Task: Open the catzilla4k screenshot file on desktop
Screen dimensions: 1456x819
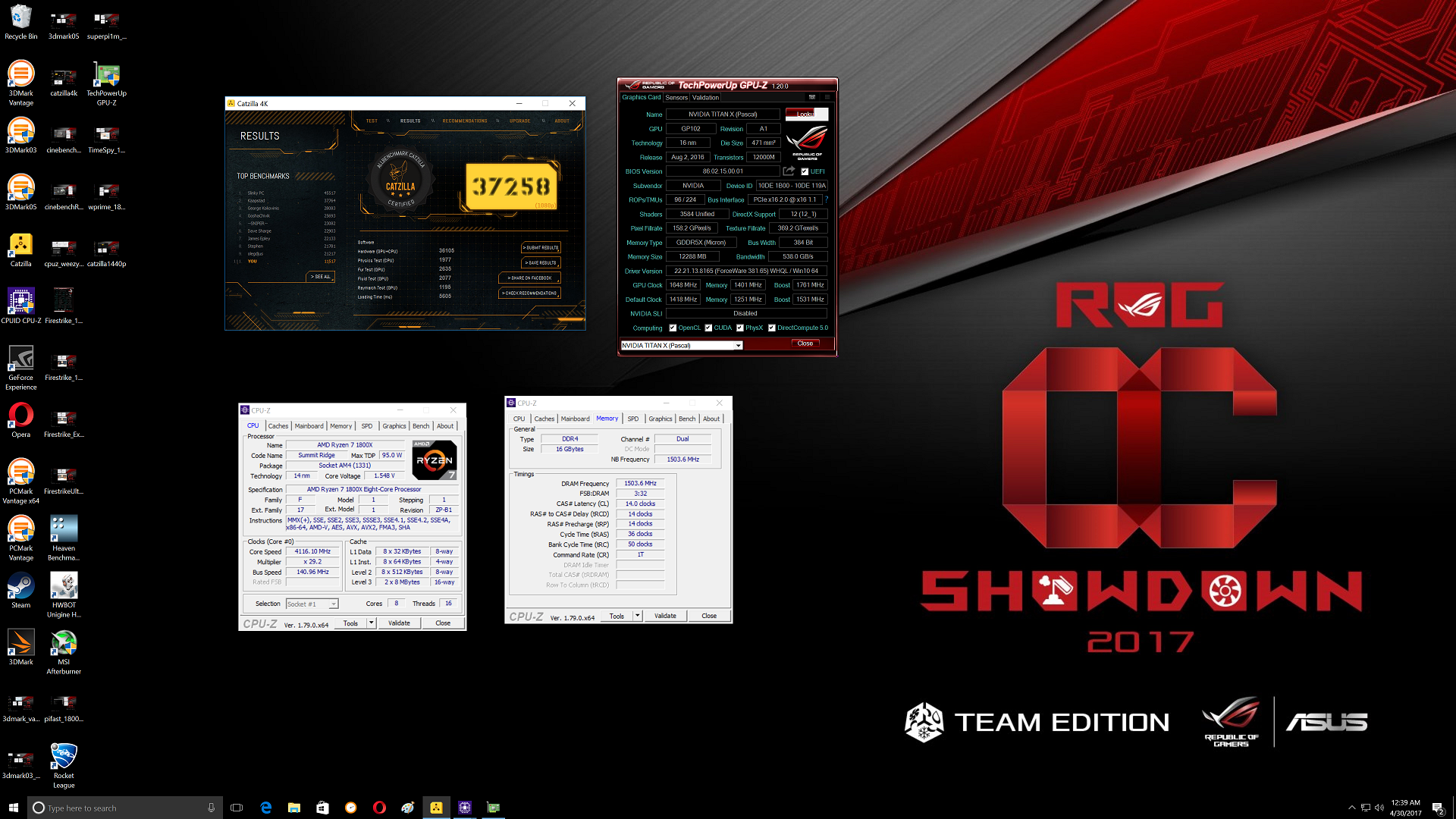Action: point(64,83)
